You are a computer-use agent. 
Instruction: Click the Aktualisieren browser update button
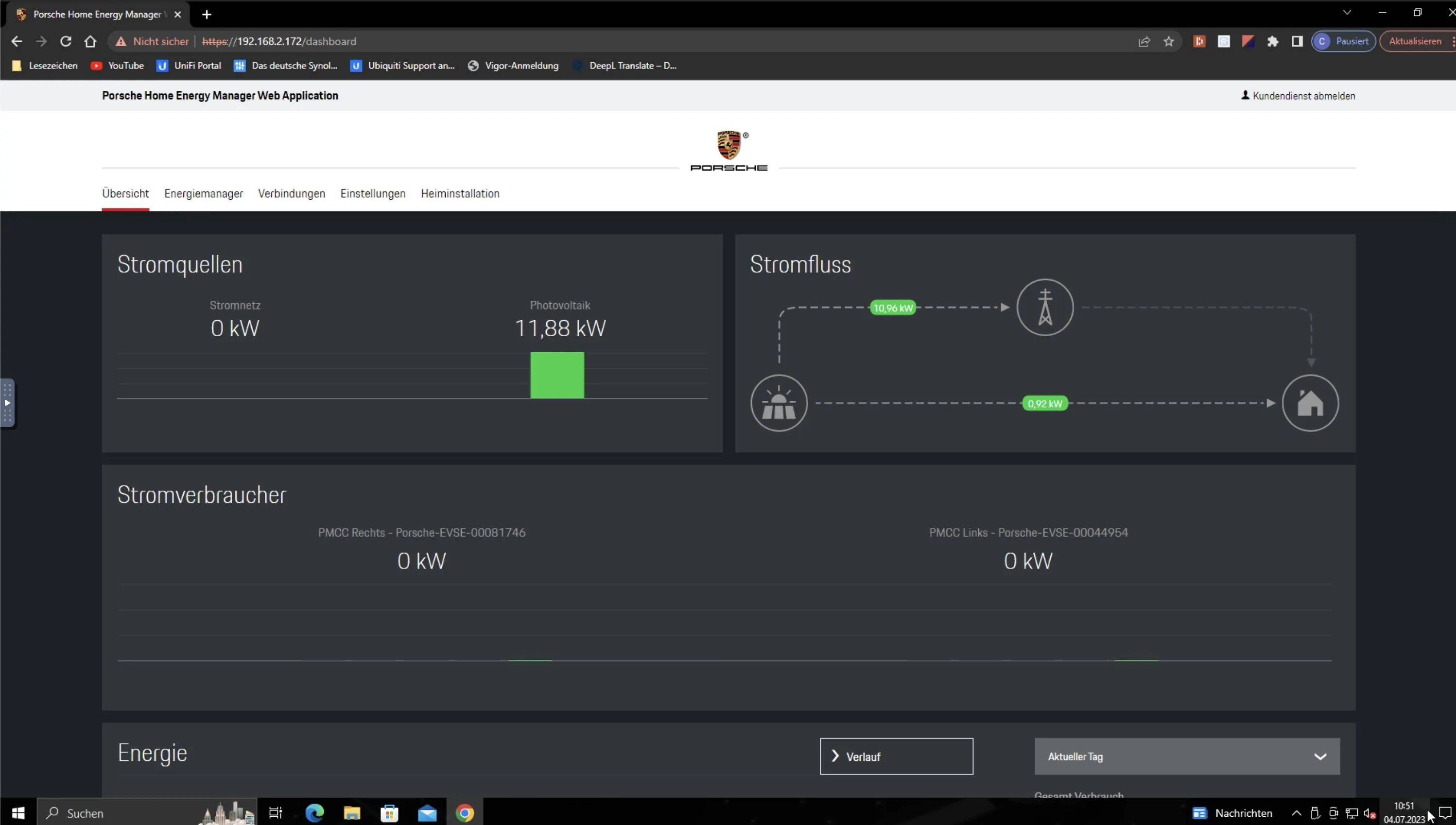click(1415, 41)
